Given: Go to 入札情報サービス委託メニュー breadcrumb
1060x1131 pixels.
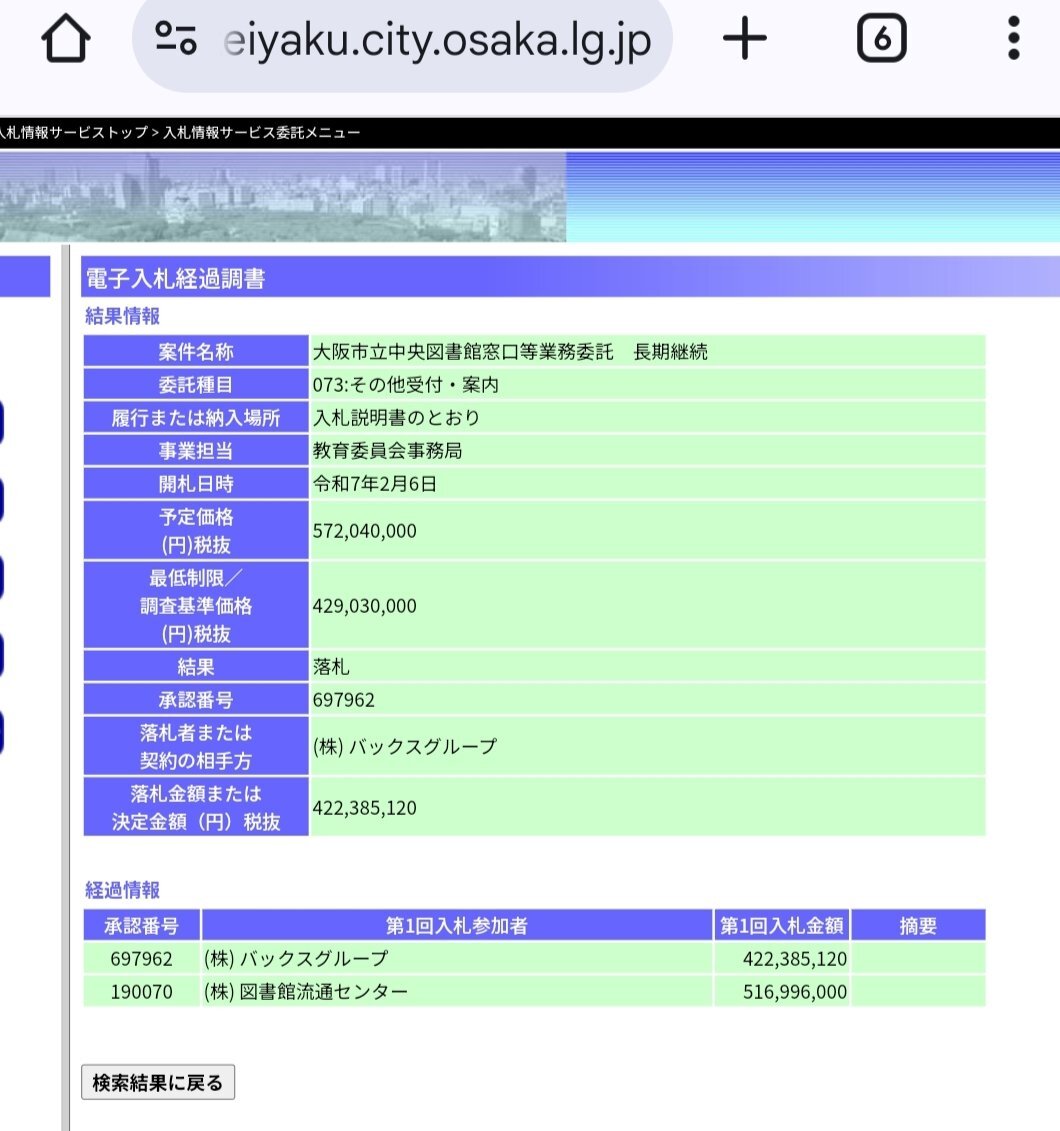Looking at the screenshot, I should (x=262, y=133).
